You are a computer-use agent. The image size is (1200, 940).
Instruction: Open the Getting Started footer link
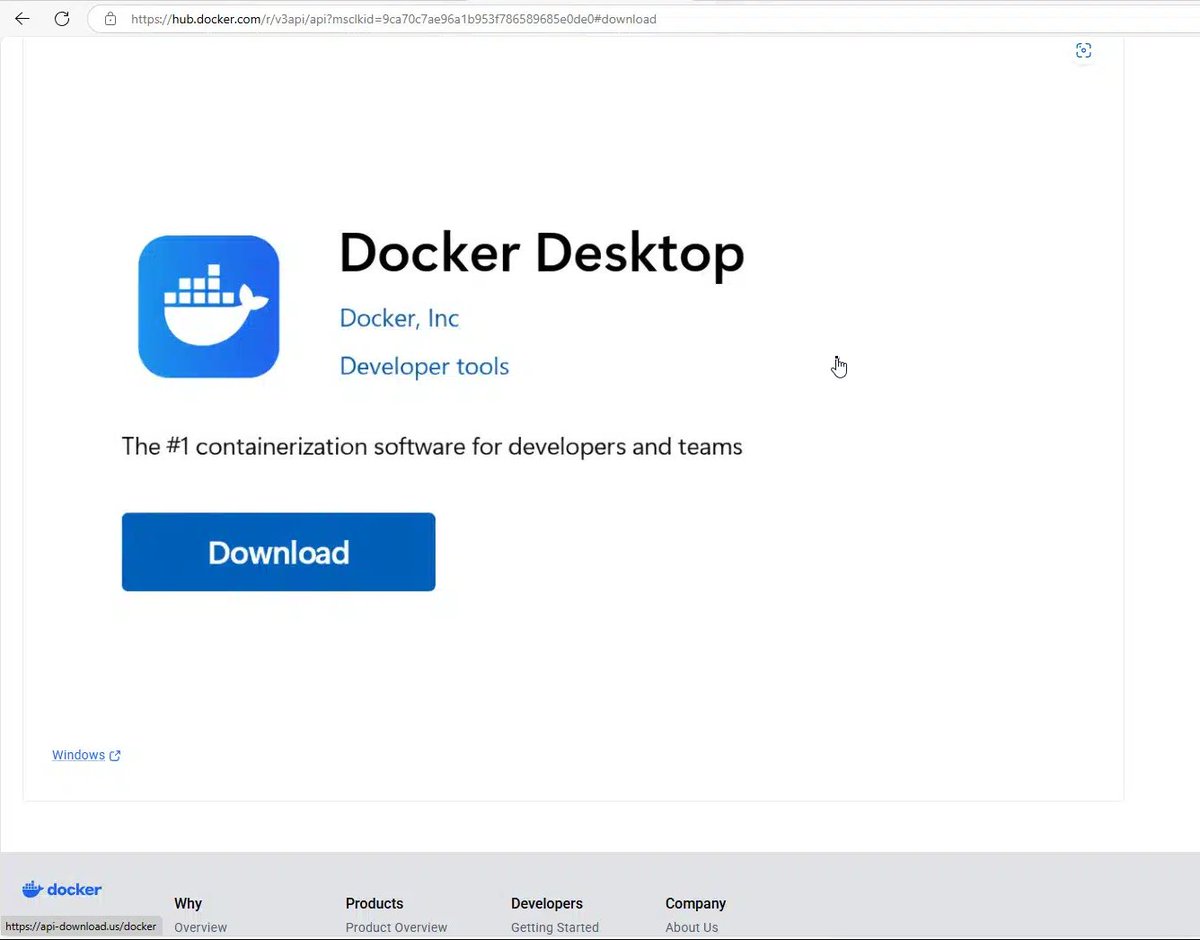555,927
